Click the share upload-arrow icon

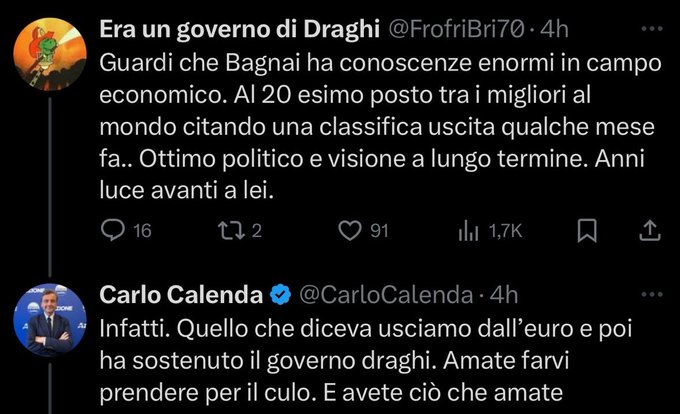[x=648, y=231]
